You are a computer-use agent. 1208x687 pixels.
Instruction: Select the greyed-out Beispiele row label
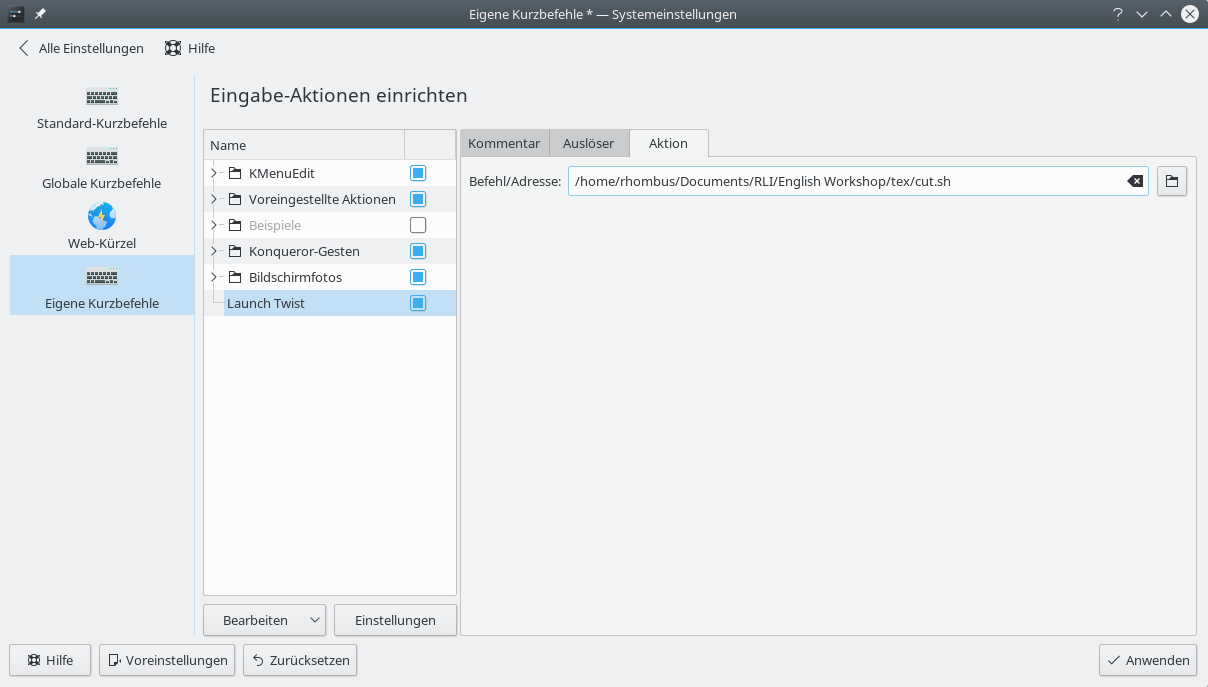point(275,225)
